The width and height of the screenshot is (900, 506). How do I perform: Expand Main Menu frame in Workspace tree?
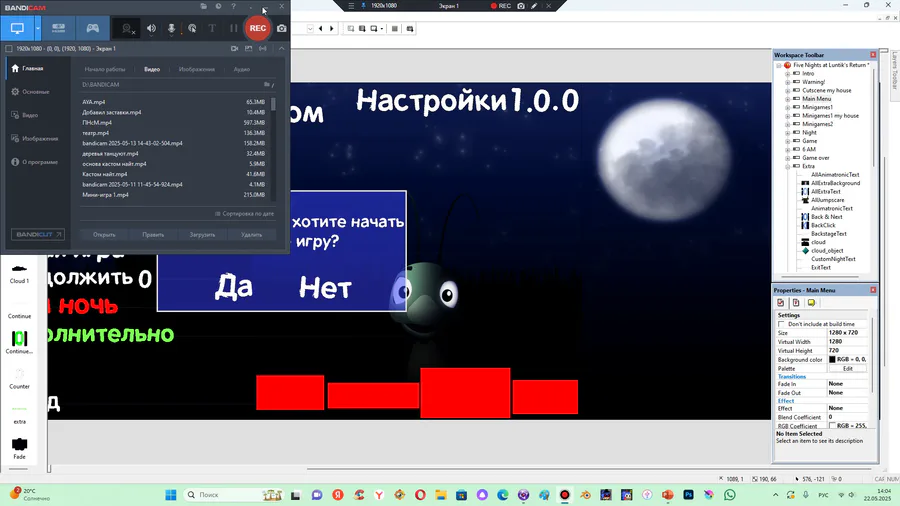coord(788,99)
